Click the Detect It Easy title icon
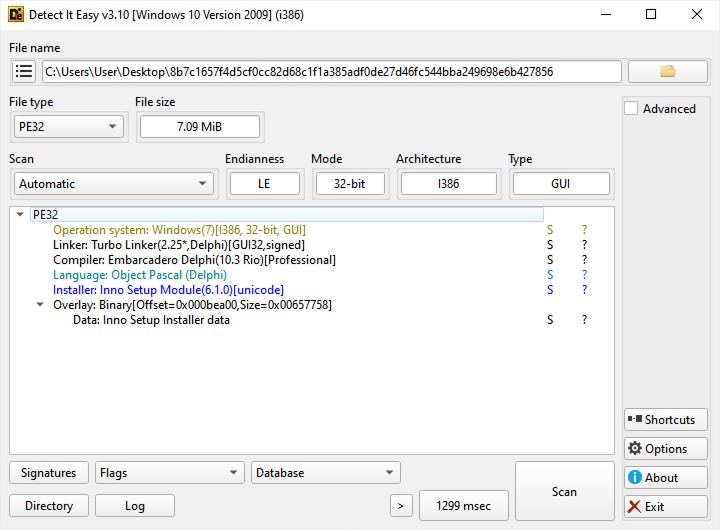 (x=17, y=14)
